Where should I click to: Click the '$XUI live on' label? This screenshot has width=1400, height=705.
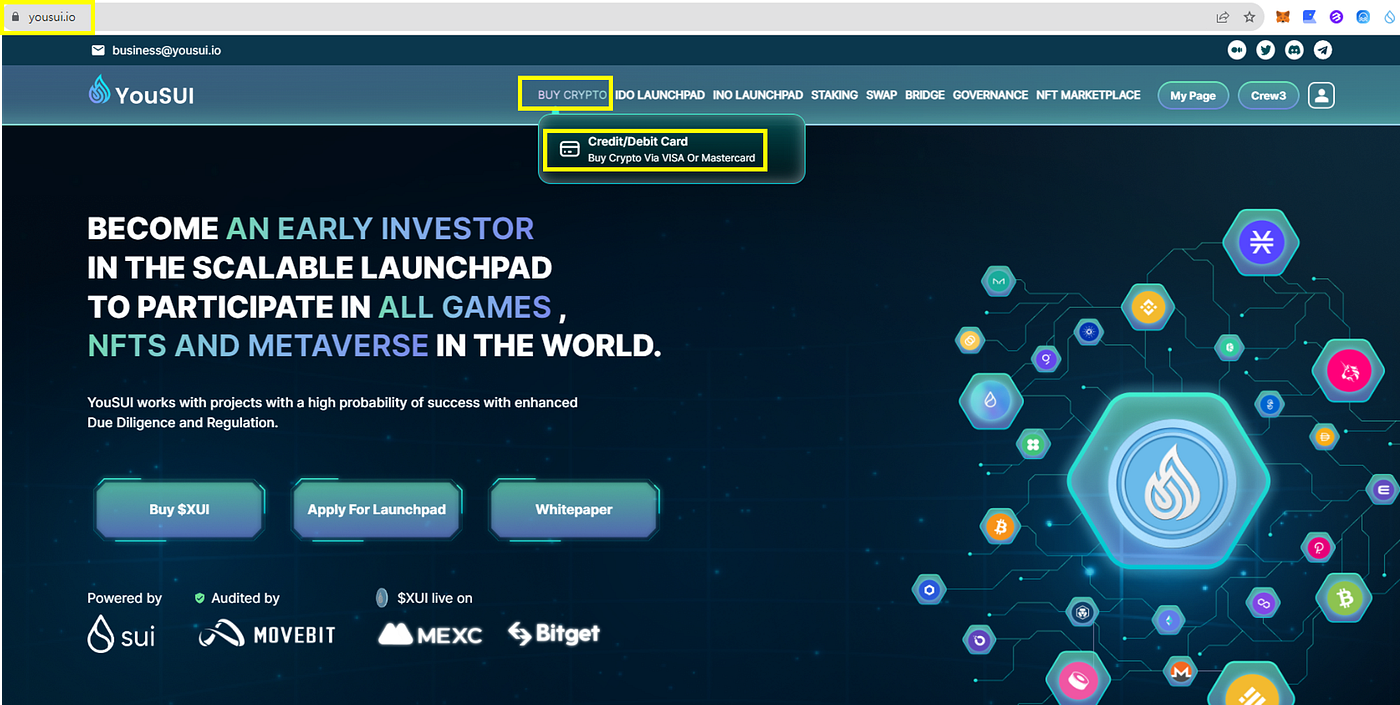click(x=435, y=598)
